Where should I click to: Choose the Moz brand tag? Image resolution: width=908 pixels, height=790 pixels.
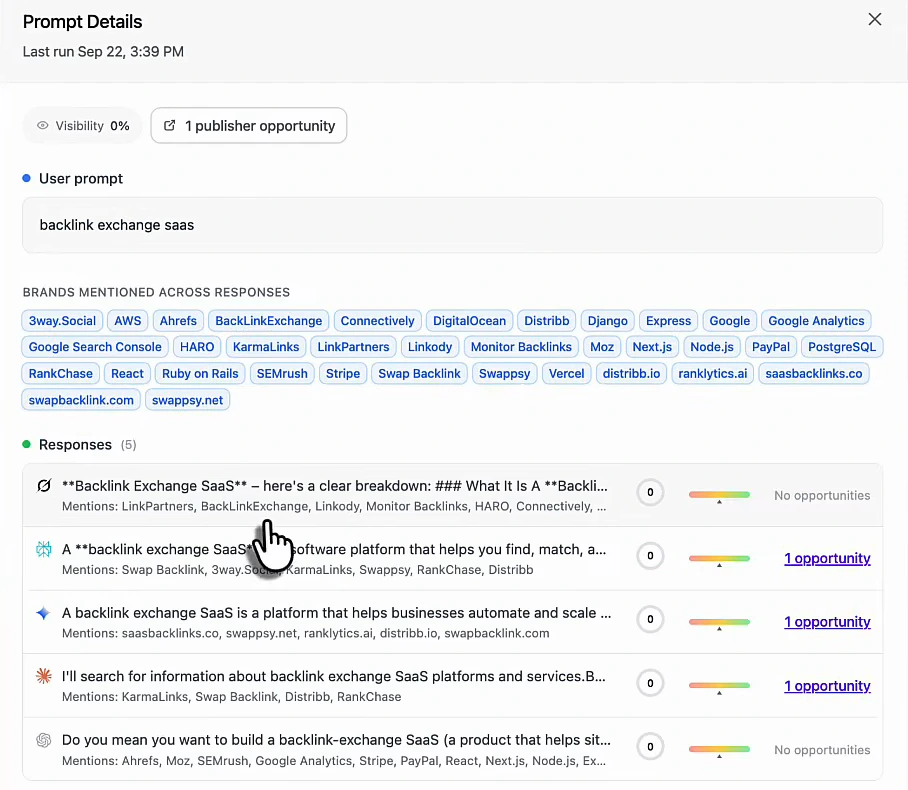[x=602, y=347]
